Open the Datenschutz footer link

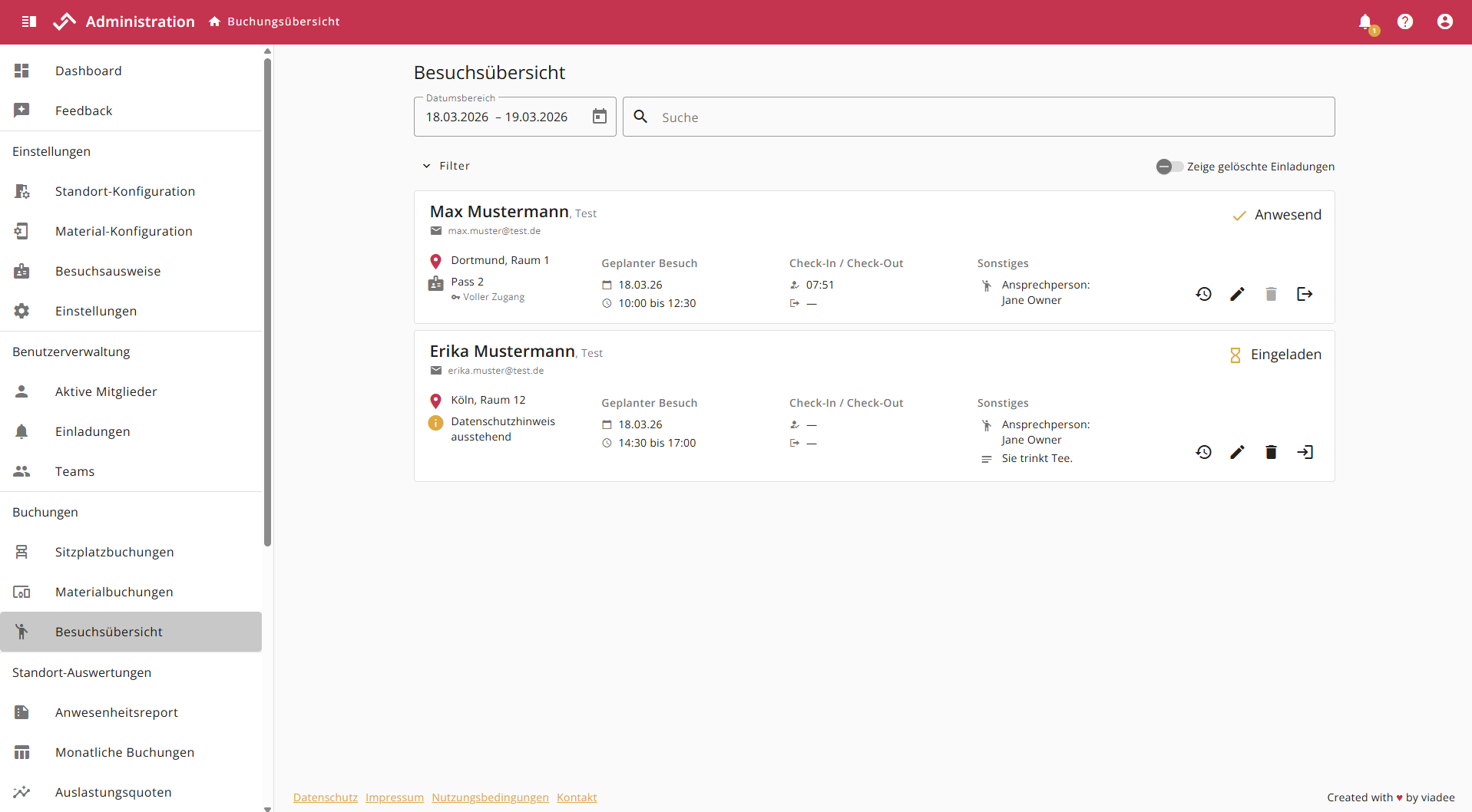(x=325, y=797)
